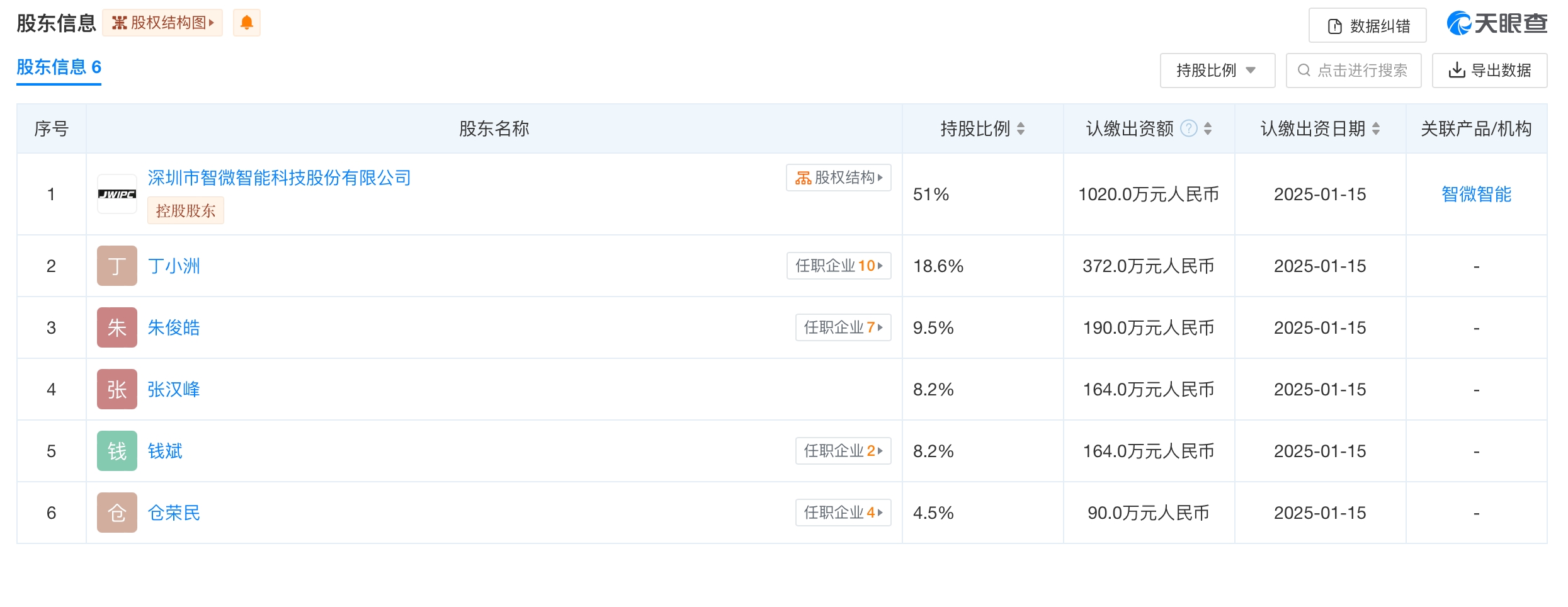This screenshot has height=607, width=1568.
Task: Click the 仓 avatar icon for 仓荣民
Action: pos(117,513)
